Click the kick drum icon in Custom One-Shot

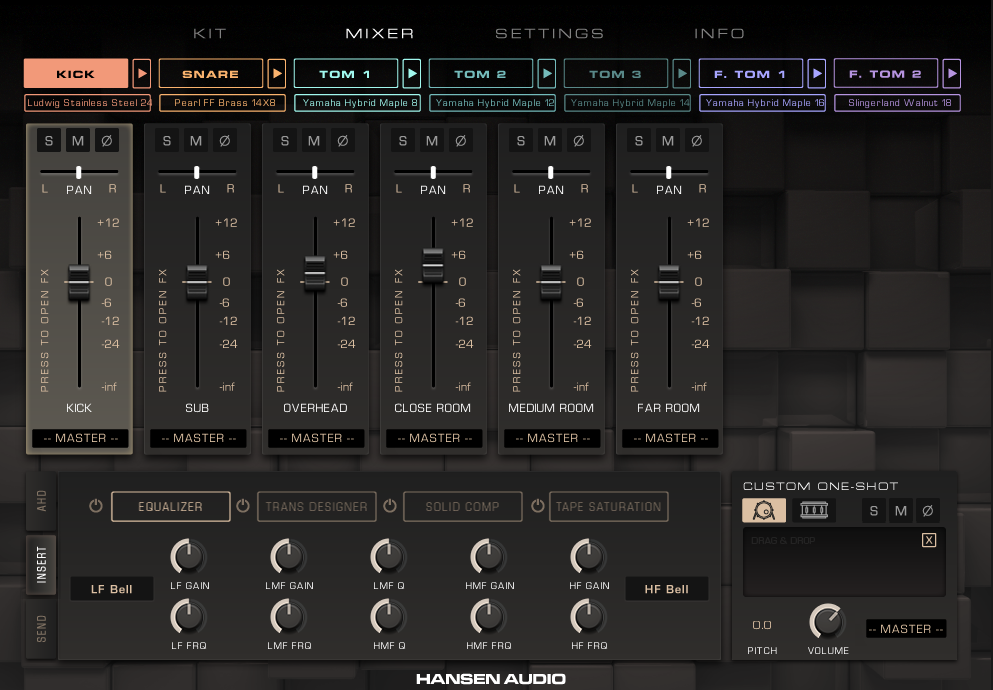coord(764,511)
